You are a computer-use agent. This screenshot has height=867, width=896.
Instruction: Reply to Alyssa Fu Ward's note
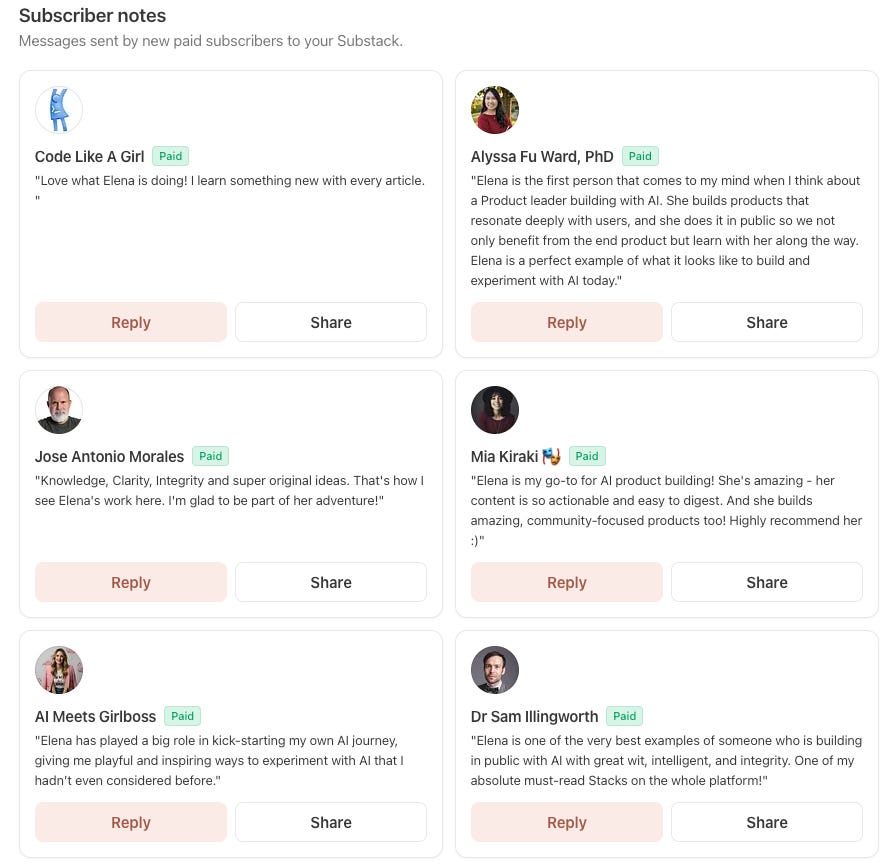[x=567, y=322]
